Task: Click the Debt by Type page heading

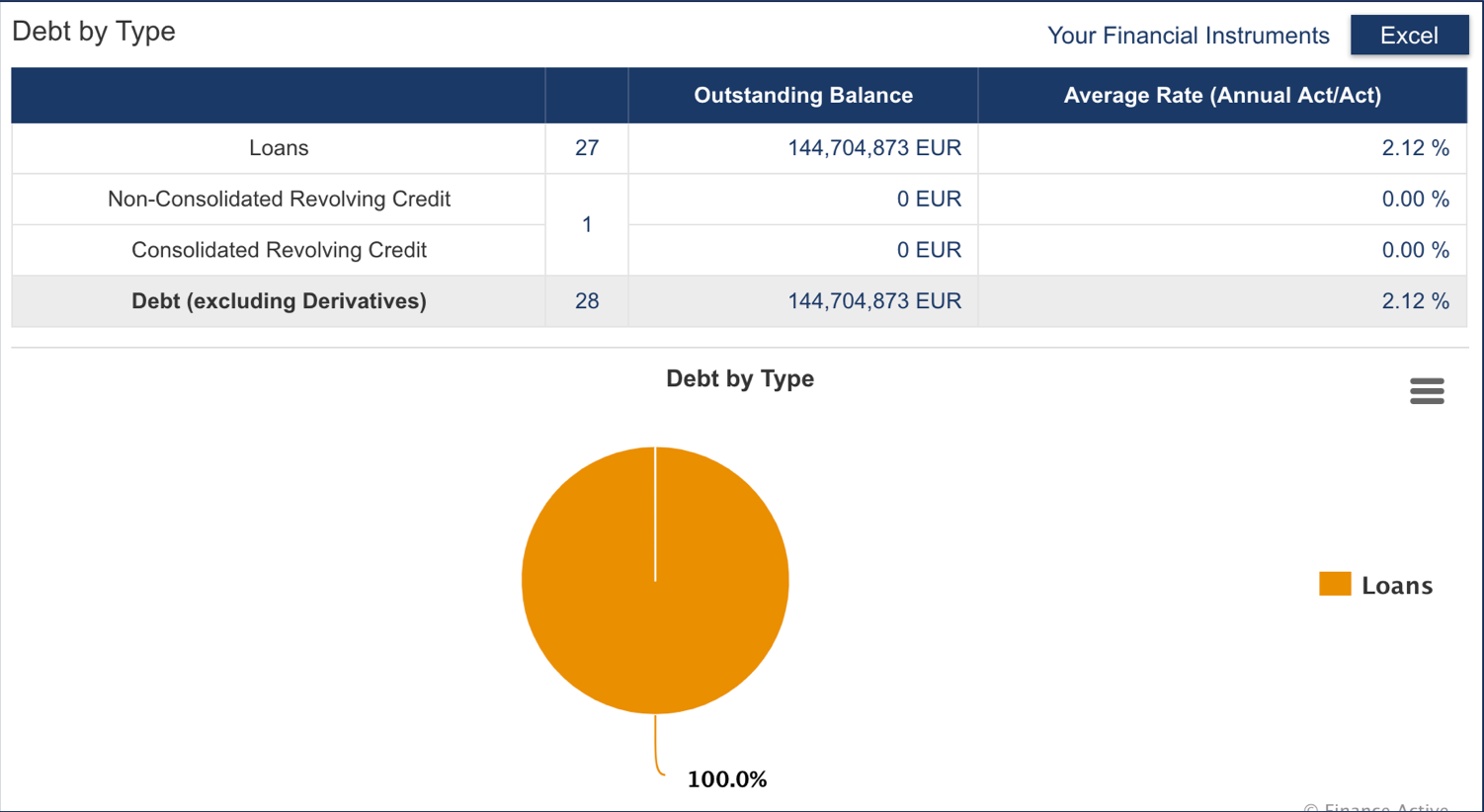Action: 94,31
